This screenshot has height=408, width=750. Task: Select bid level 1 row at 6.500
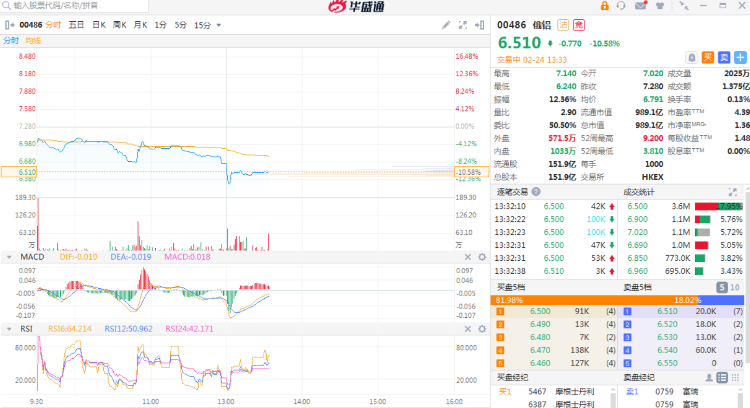coord(555,311)
